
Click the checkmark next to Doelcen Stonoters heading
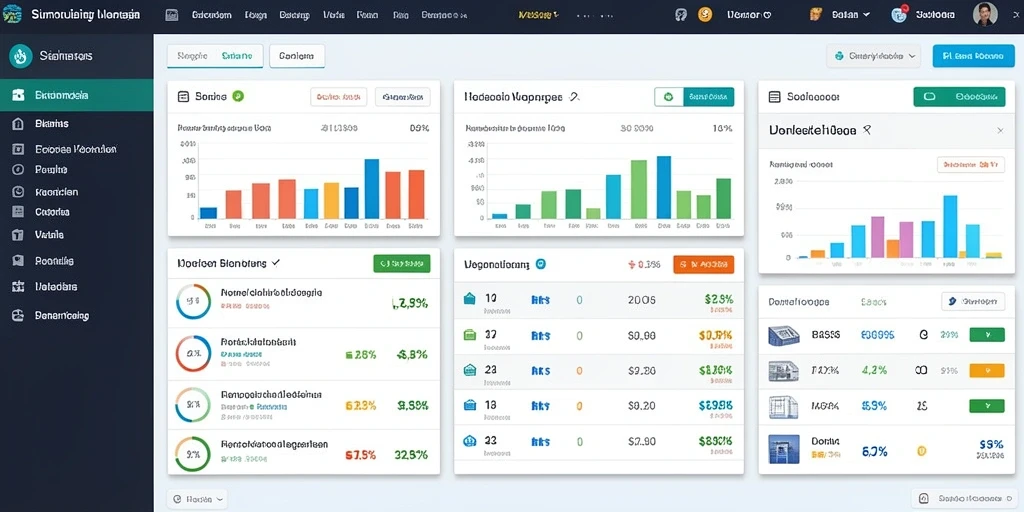pyautogui.click(x=276, y=263)
